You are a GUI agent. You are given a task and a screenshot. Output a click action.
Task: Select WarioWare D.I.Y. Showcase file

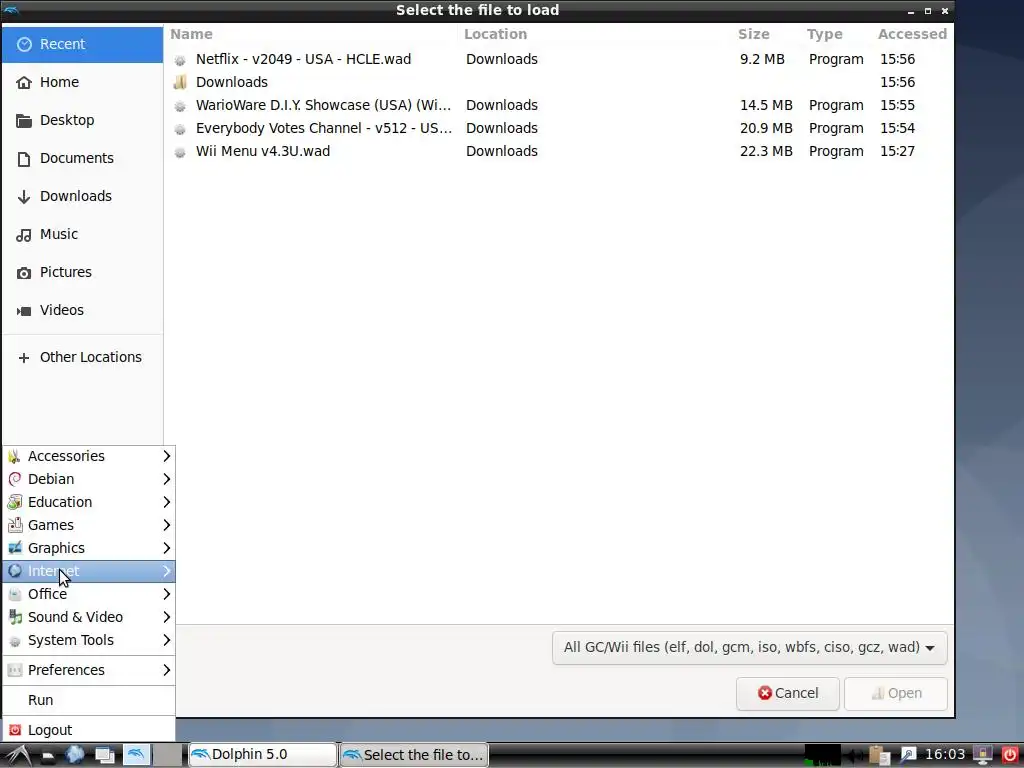coord(560,105)
